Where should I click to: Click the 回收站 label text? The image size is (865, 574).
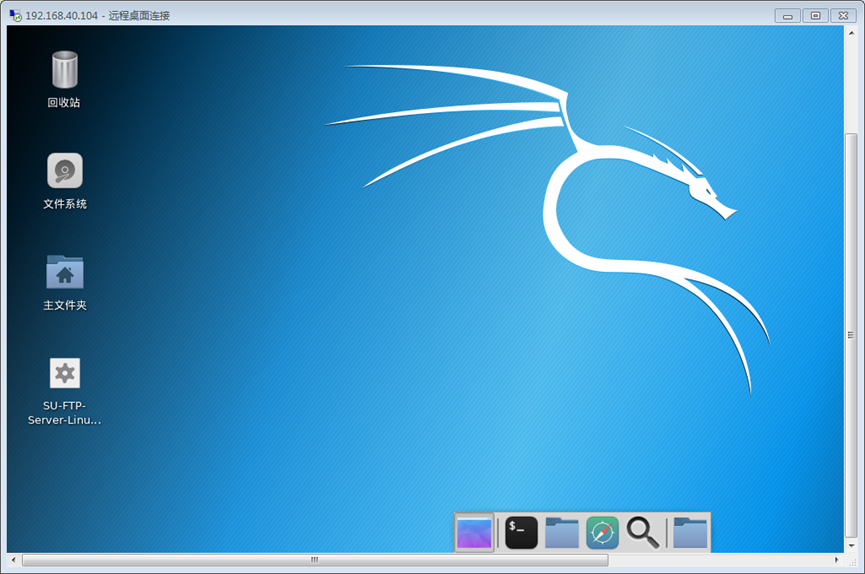[64, 103]
